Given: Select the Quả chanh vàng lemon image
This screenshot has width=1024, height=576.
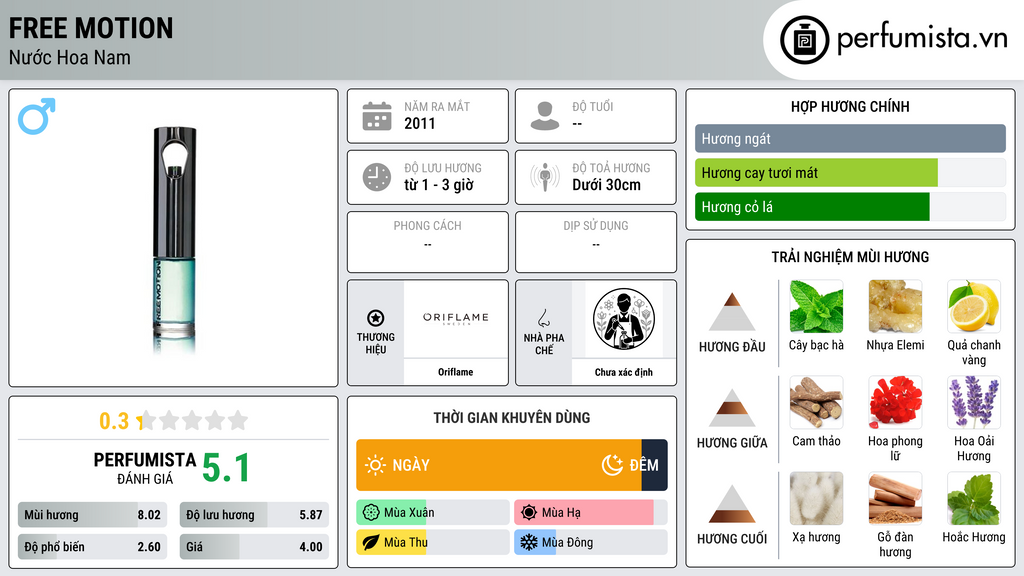Looking at the screenshot, I should pyautogui.click(x=974, y=307).
